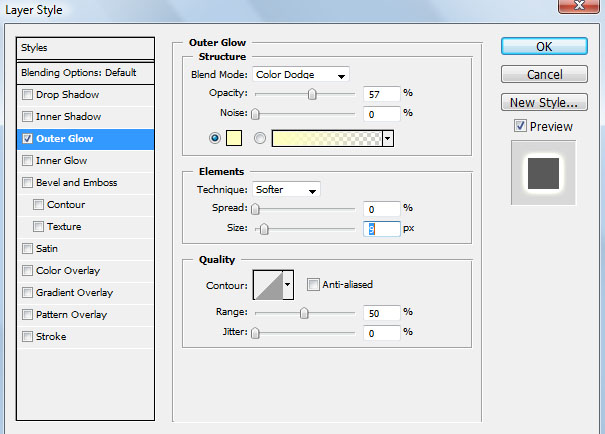This screenshot has width=605, height=434.
Task: Select the Styles list header
Action: click(x=85, y=48)
